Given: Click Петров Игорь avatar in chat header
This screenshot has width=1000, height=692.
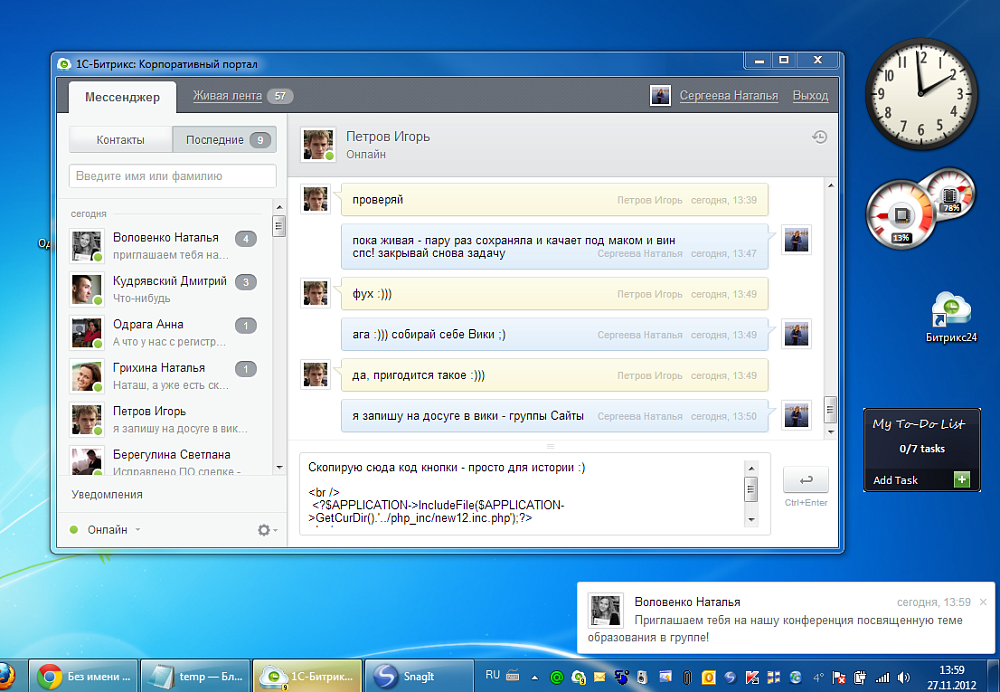Looking at the screenshot, I should 318,144.
